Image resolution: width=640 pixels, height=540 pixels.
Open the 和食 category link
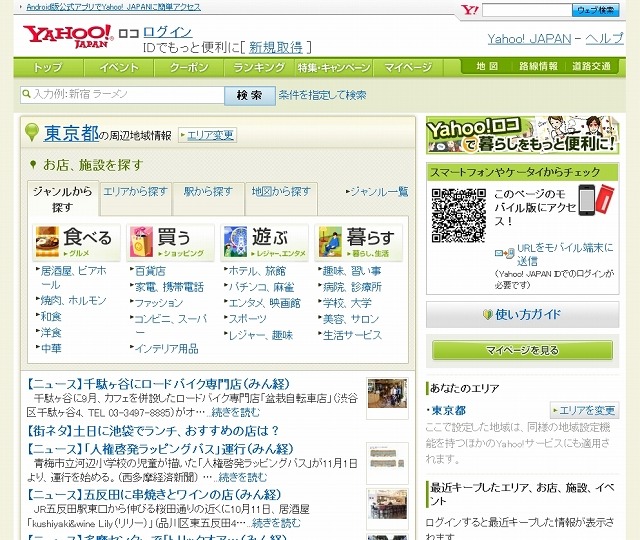51,316
